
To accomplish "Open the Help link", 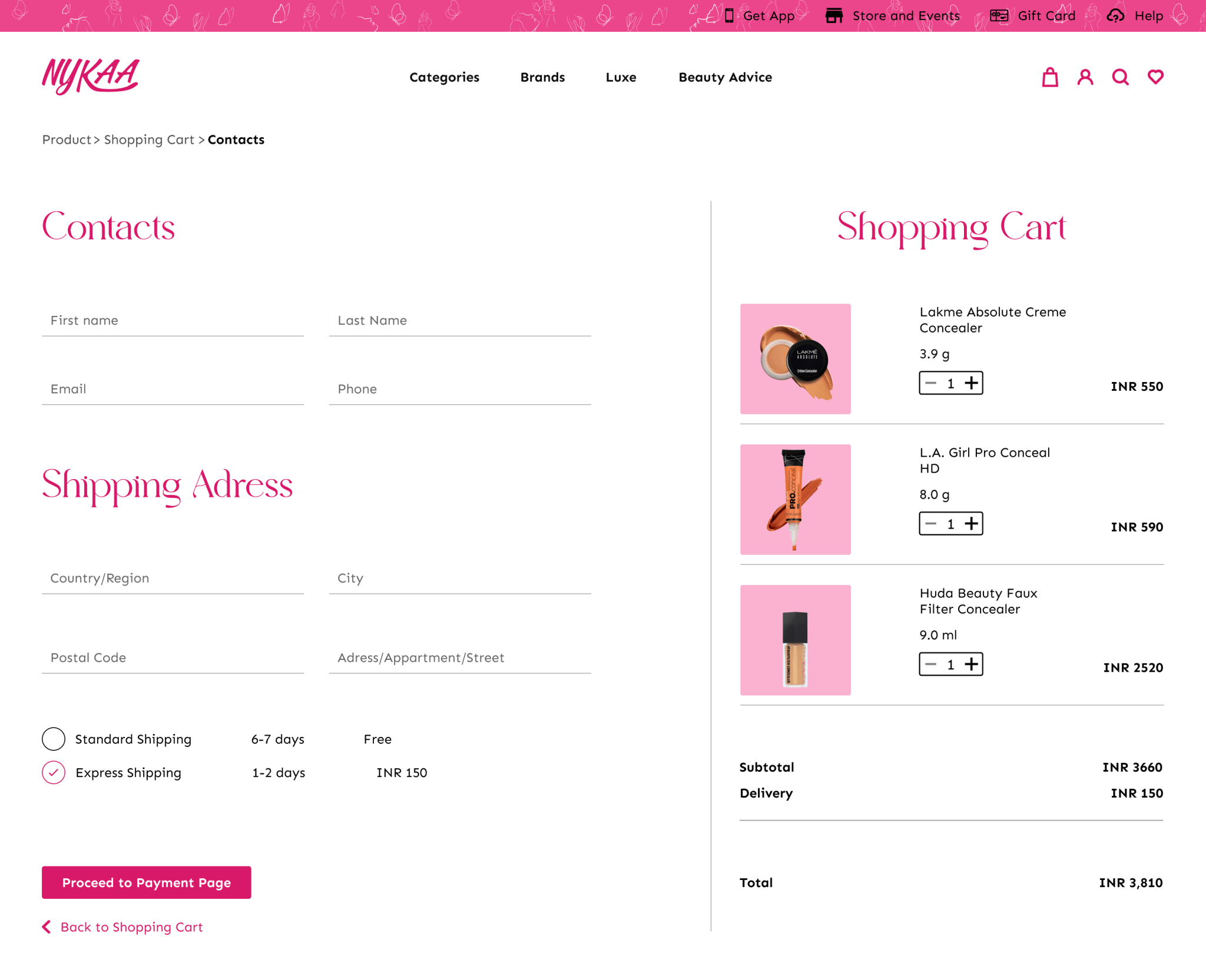I will pyautogui.click(x=1148, y=16).
